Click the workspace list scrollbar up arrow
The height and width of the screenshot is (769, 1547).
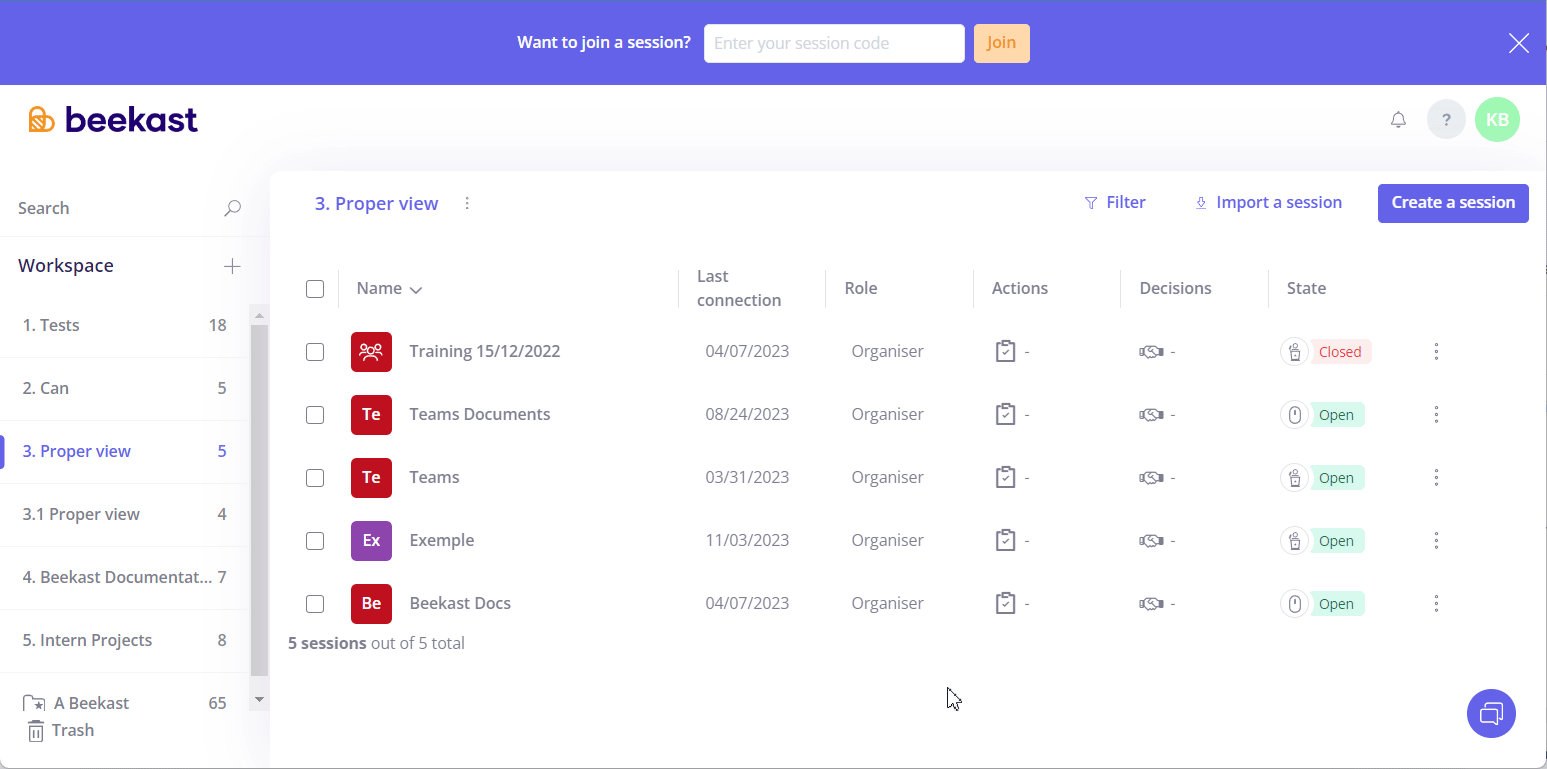tap(259, 316)
